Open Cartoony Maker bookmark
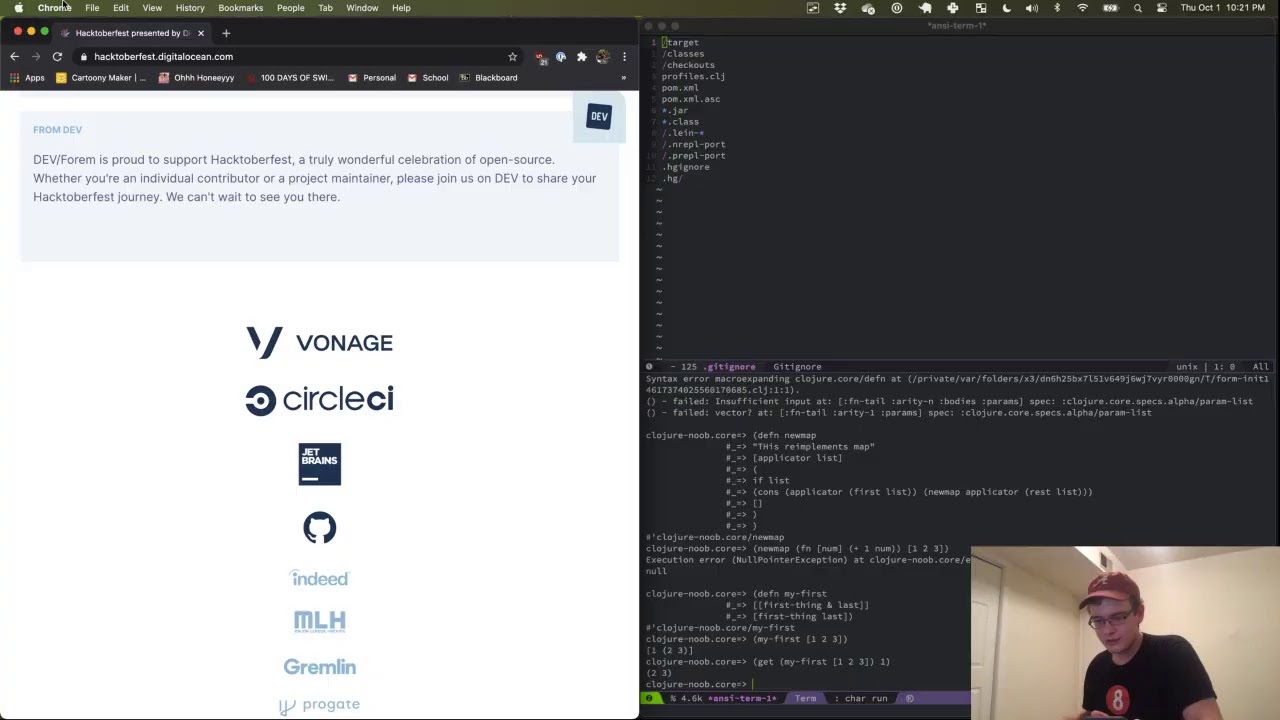The image size is (1280, 720). click(101, 78)
